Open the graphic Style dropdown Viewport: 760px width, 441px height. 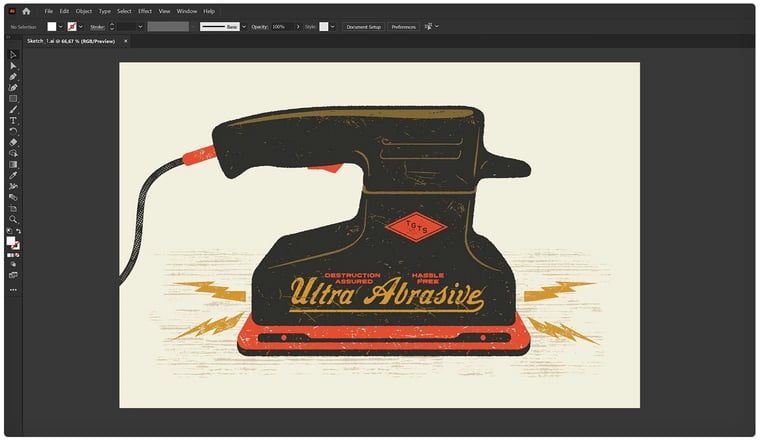[x=333, y=26]
